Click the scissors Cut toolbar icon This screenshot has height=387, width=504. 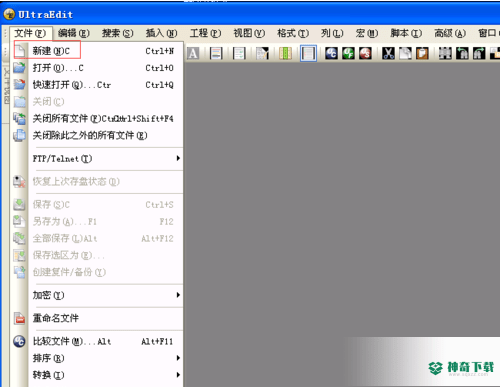click(x=388, y=53)
